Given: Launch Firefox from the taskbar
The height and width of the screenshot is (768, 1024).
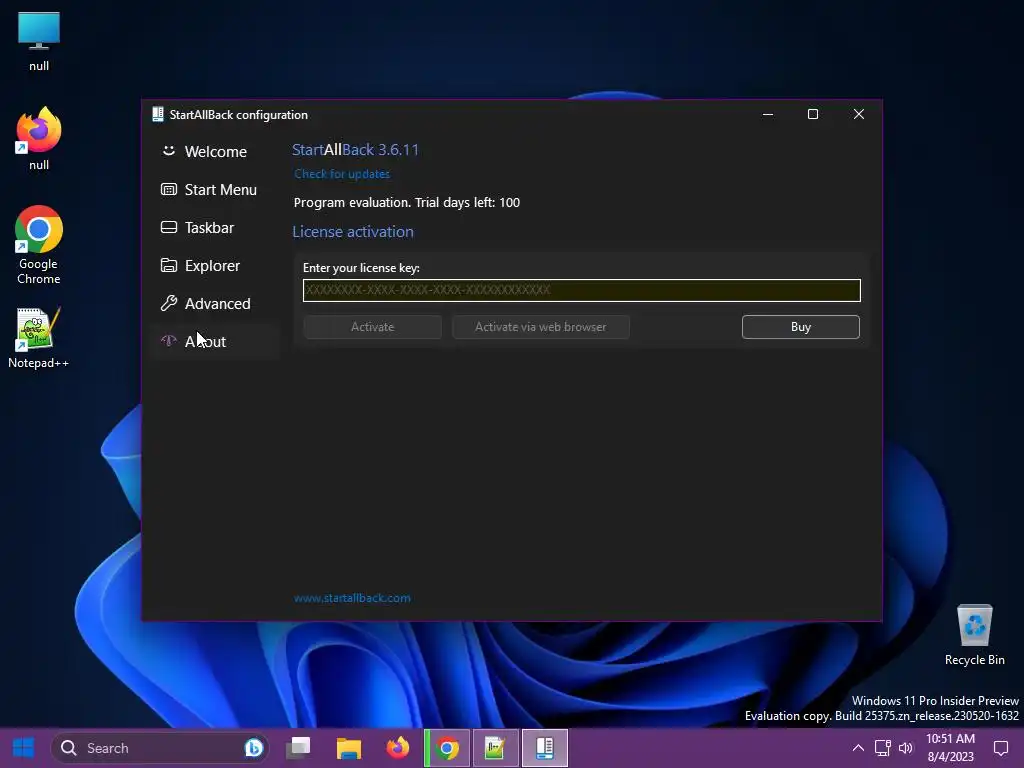Looking at the screenshot, I should coord(398,748).
